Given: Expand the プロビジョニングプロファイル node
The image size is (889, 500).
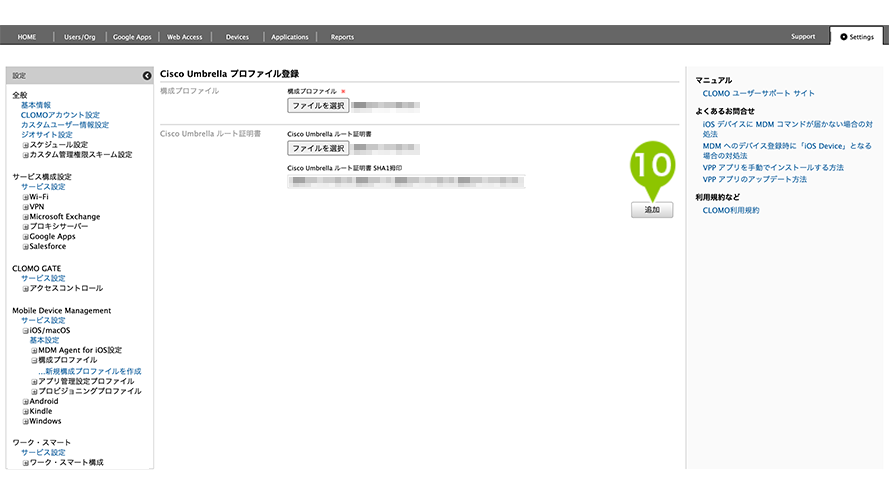Looking at the screenshot, I should click(34, 391).
